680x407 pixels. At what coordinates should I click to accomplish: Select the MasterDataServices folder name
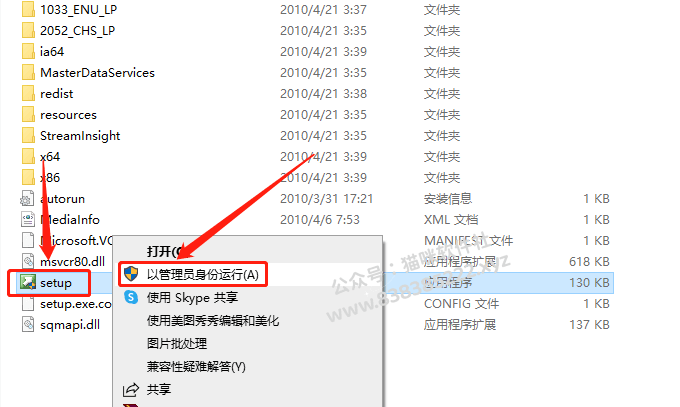[x=98, y=73]
